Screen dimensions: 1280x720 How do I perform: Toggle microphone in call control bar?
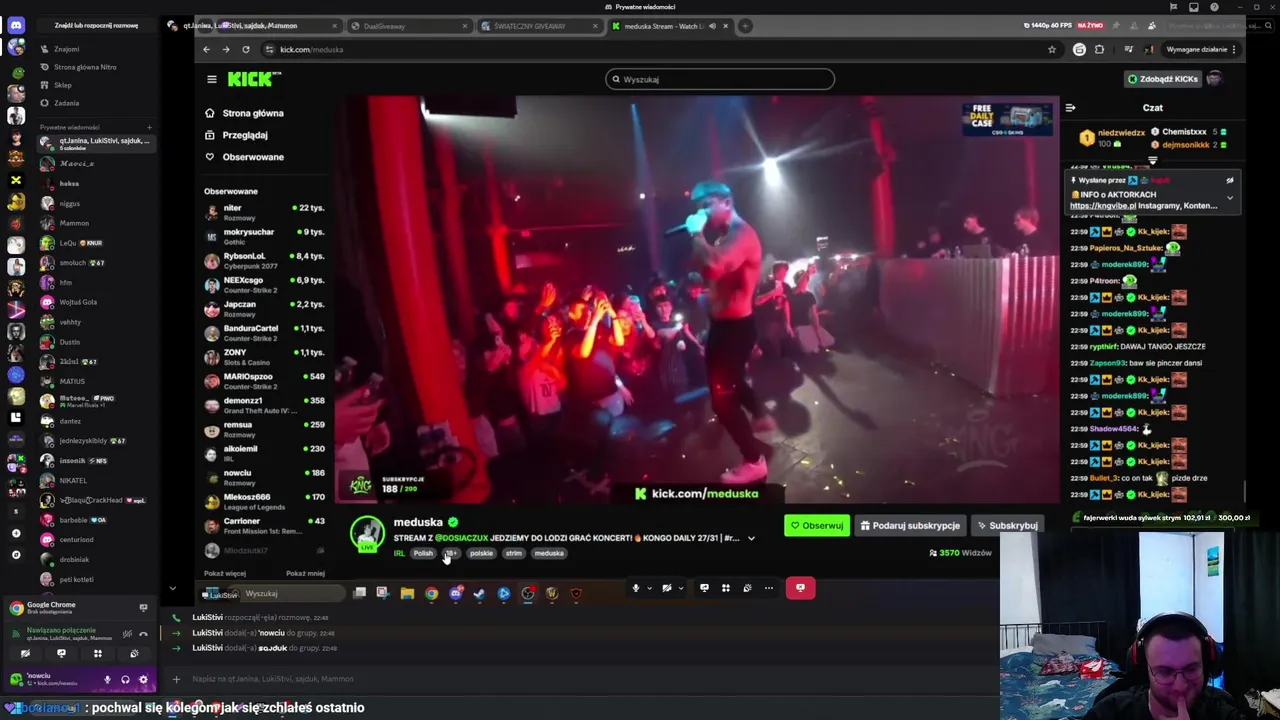pyautogui.click(x=635, y=588)
